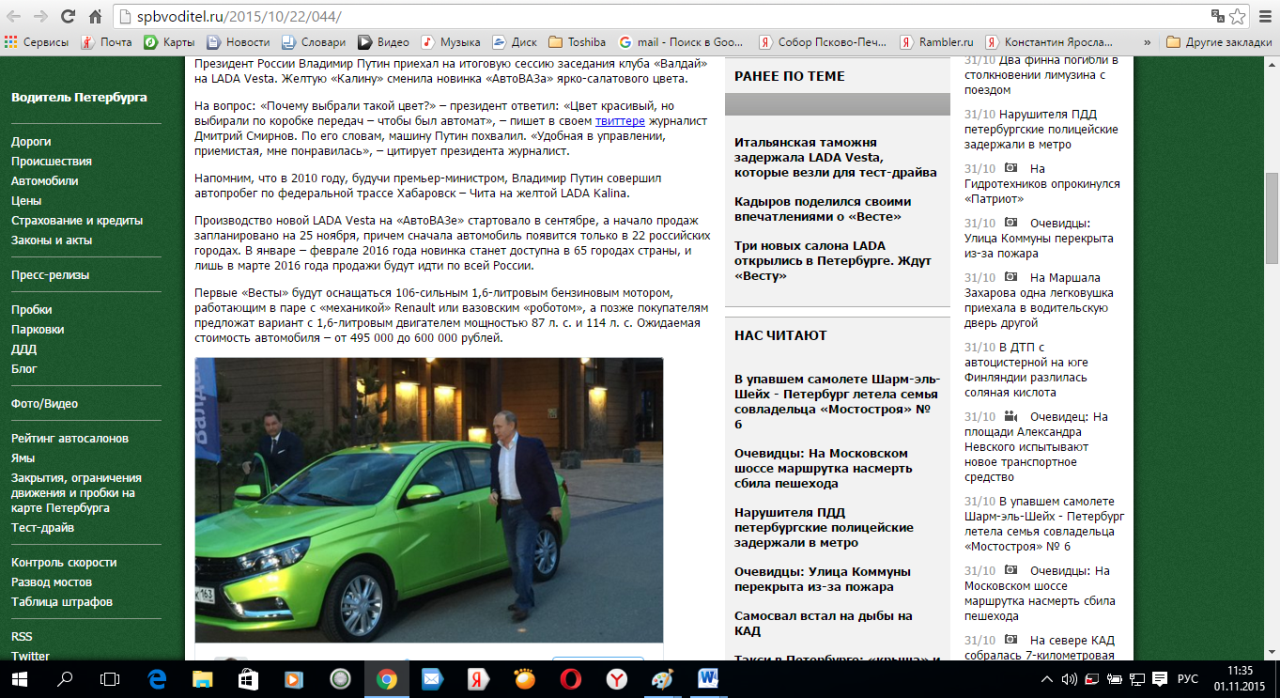1280x698 pixels.
Task: Expand hidden bookmarks with the chevron
Action: point(1147,42)
